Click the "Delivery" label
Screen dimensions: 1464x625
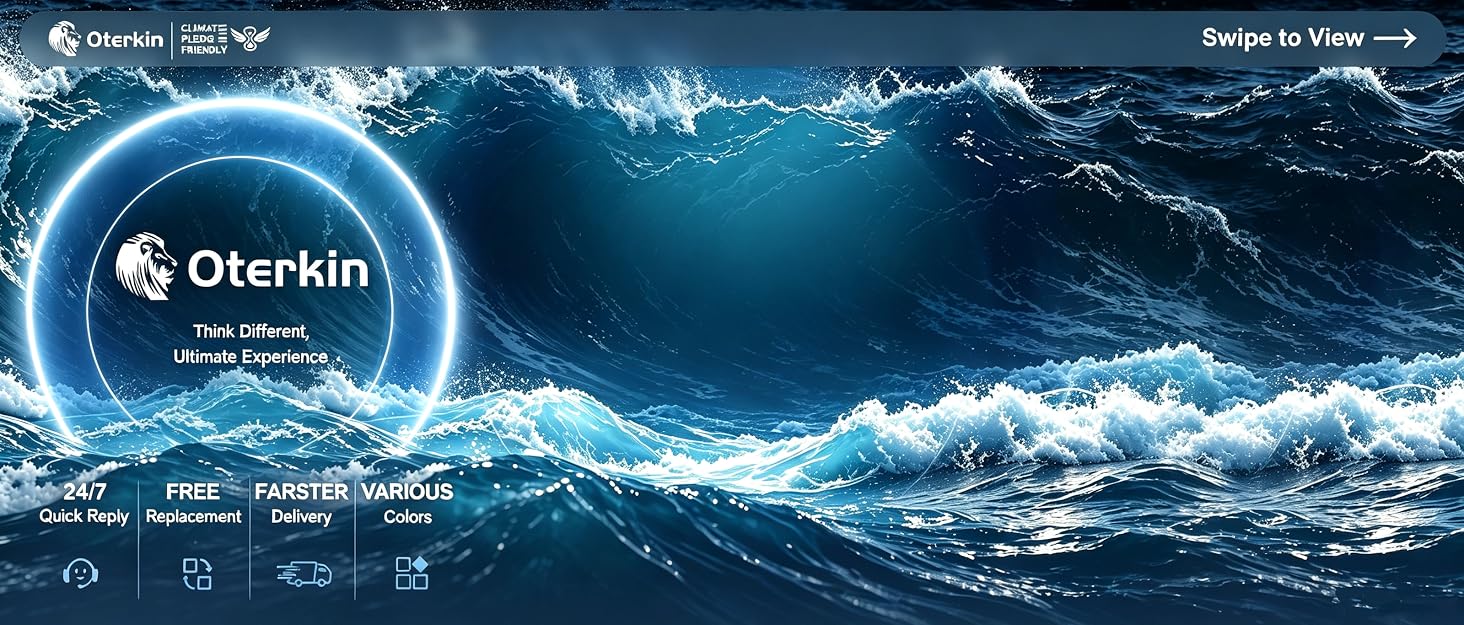[x=301, y=517]
